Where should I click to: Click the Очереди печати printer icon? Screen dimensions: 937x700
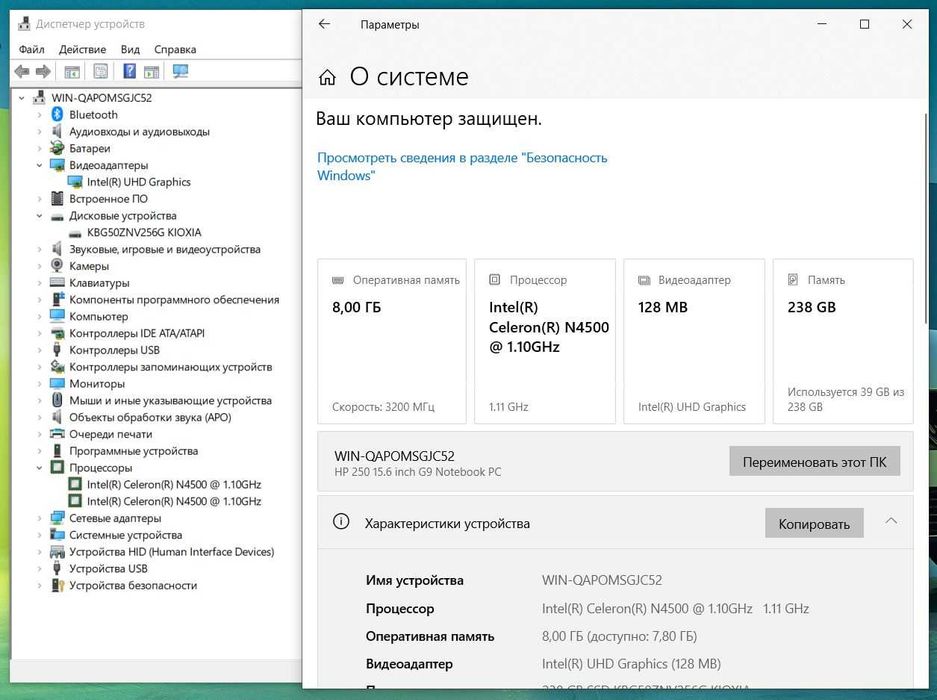click(x=57, y=433)
